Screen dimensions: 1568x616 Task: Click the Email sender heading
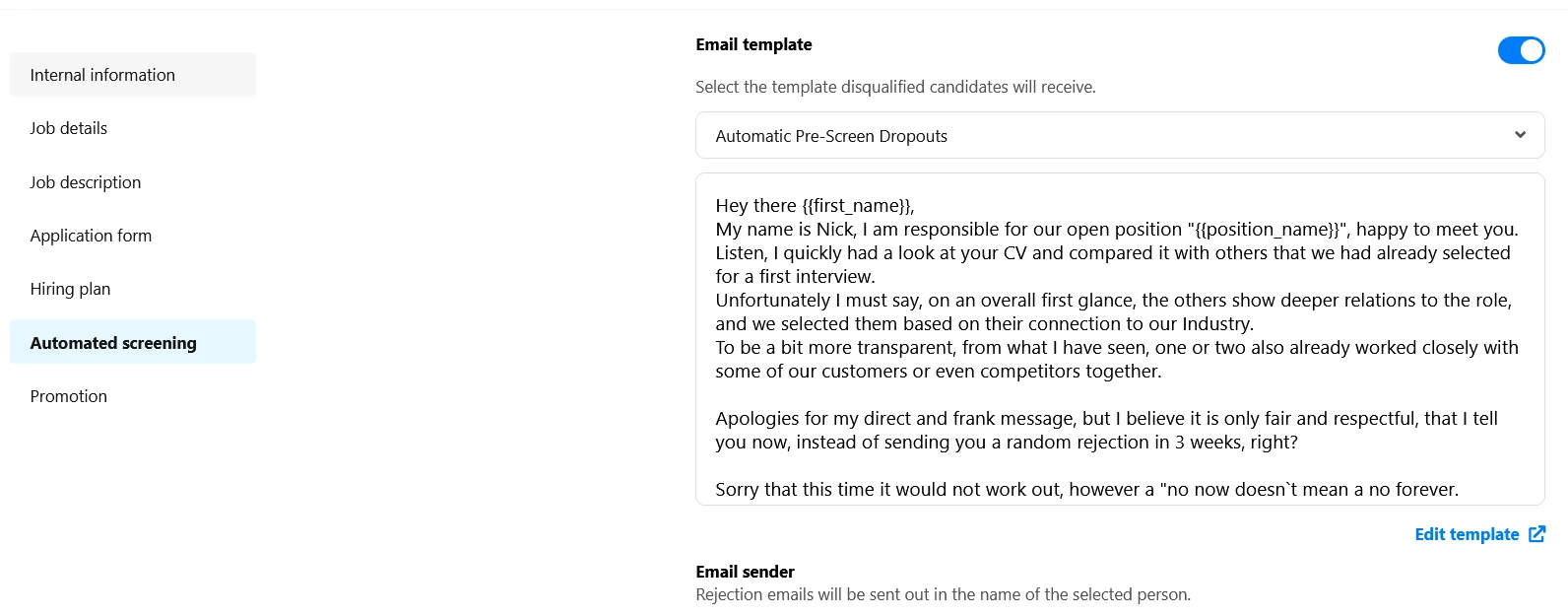745,572
